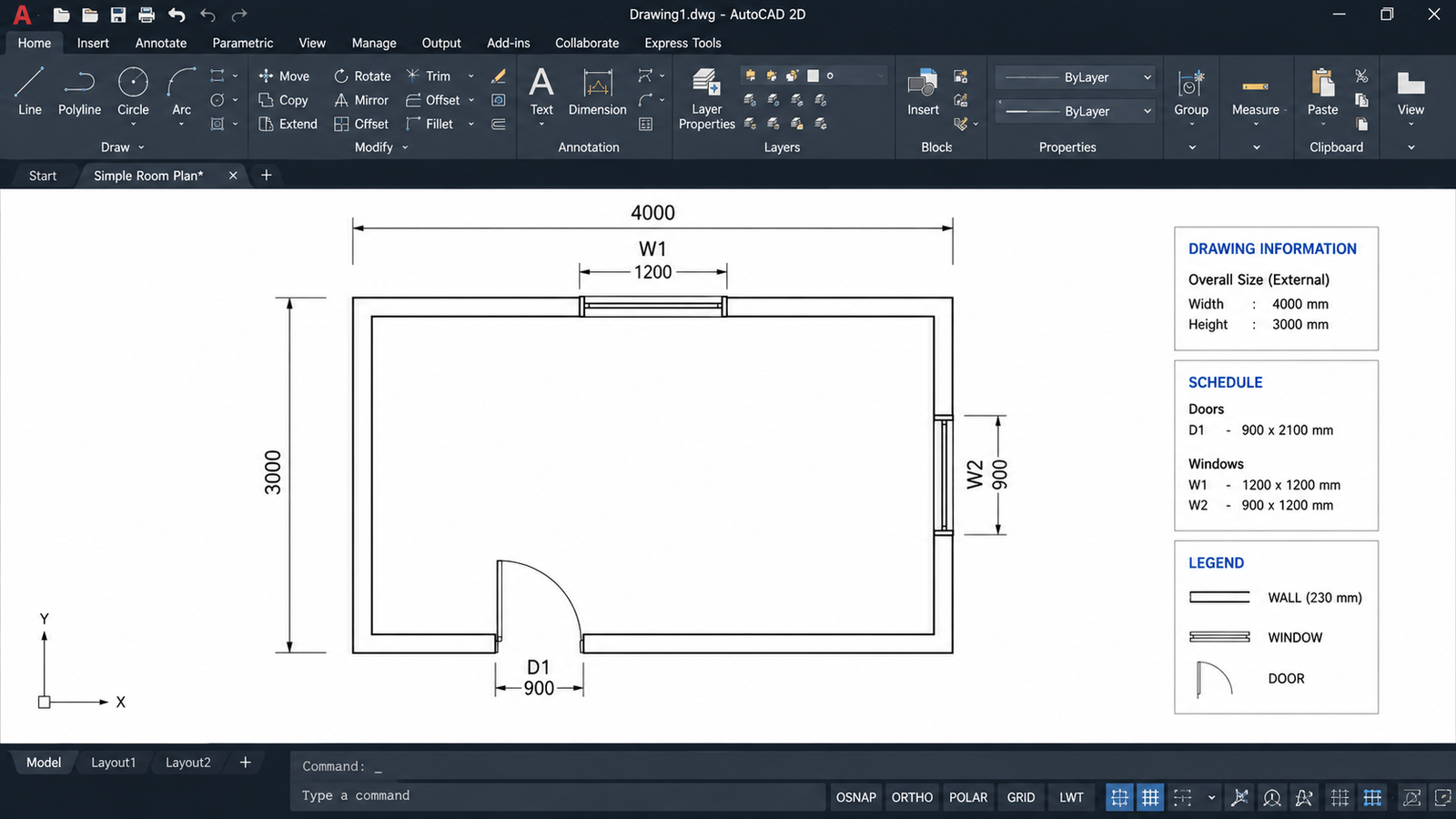Toggle the first highlighted snap grid icon
The image size is (1456, 819).
tap(1119, 798)
